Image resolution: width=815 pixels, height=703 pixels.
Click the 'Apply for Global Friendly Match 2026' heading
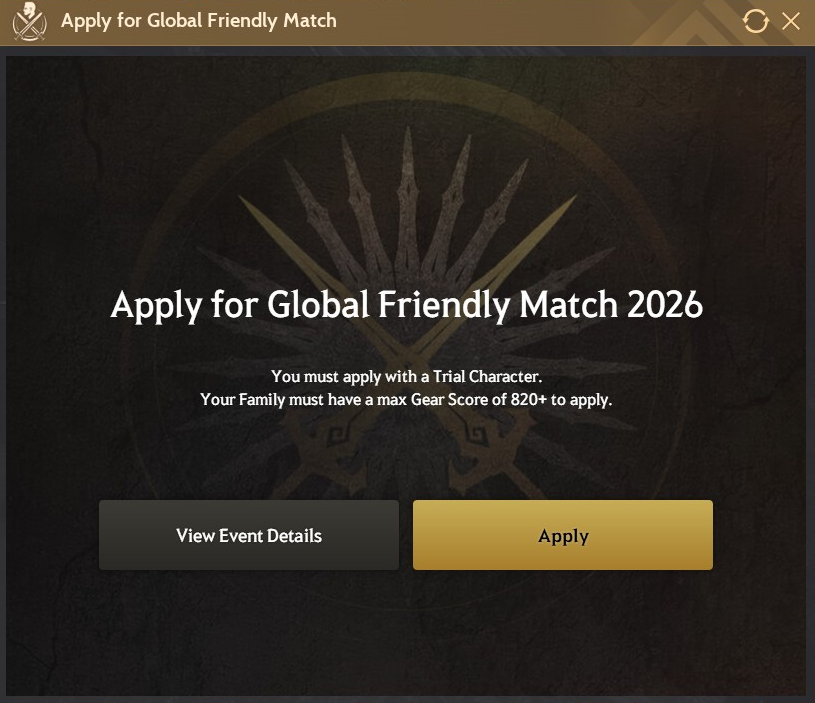pyautogui.click(x=406, y=305)
